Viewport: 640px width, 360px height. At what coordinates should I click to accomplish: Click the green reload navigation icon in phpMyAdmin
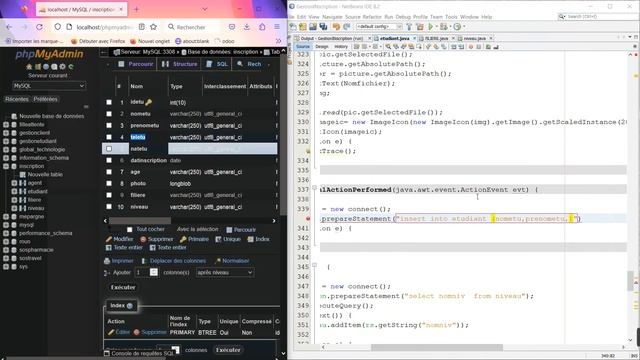click(71, 67)
